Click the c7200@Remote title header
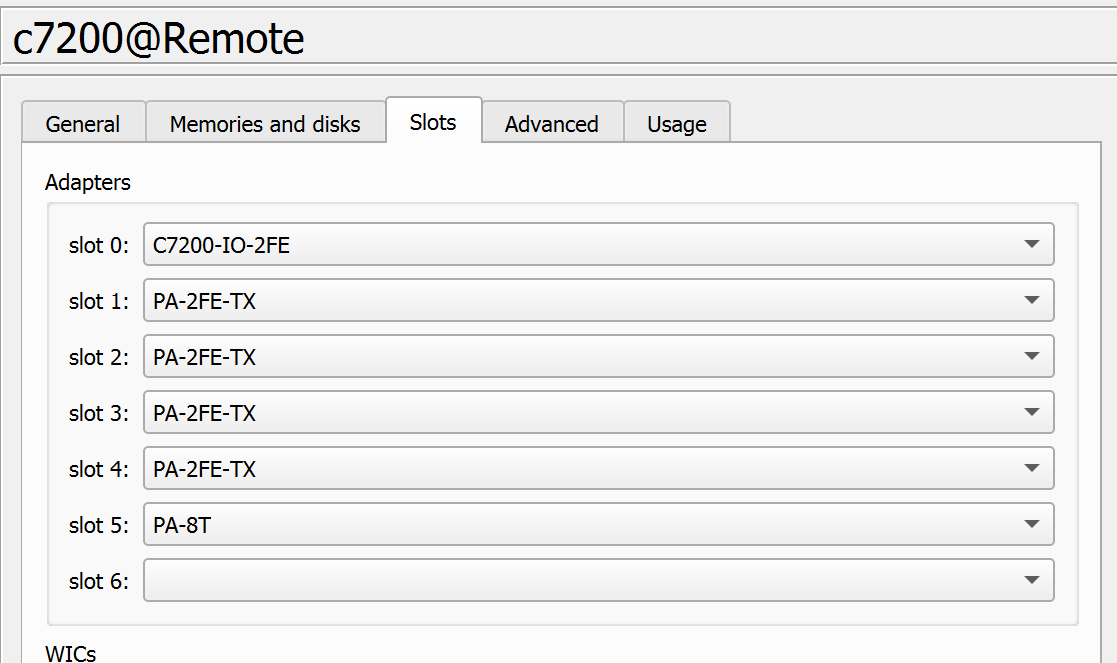 pos(159,39)
